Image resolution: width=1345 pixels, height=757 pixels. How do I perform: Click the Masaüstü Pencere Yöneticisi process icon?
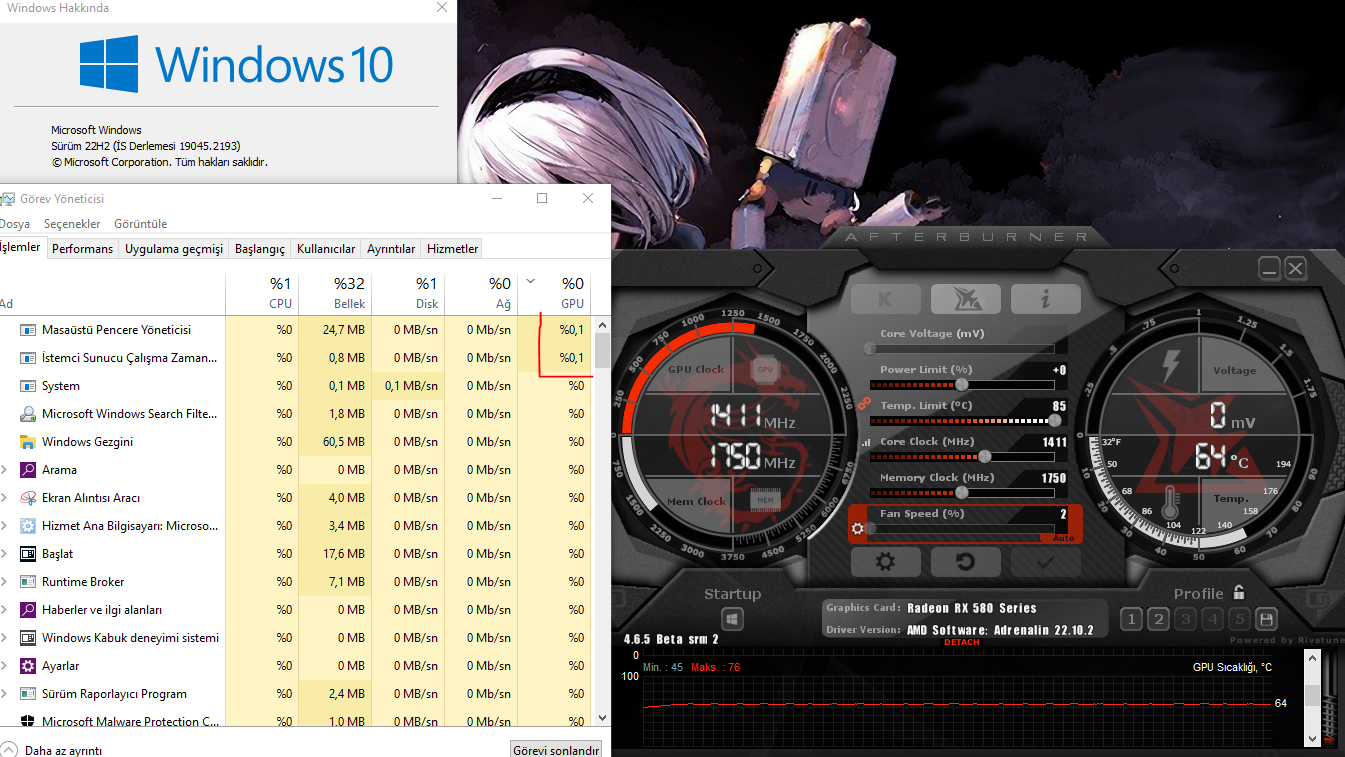(x=28, y=330)
